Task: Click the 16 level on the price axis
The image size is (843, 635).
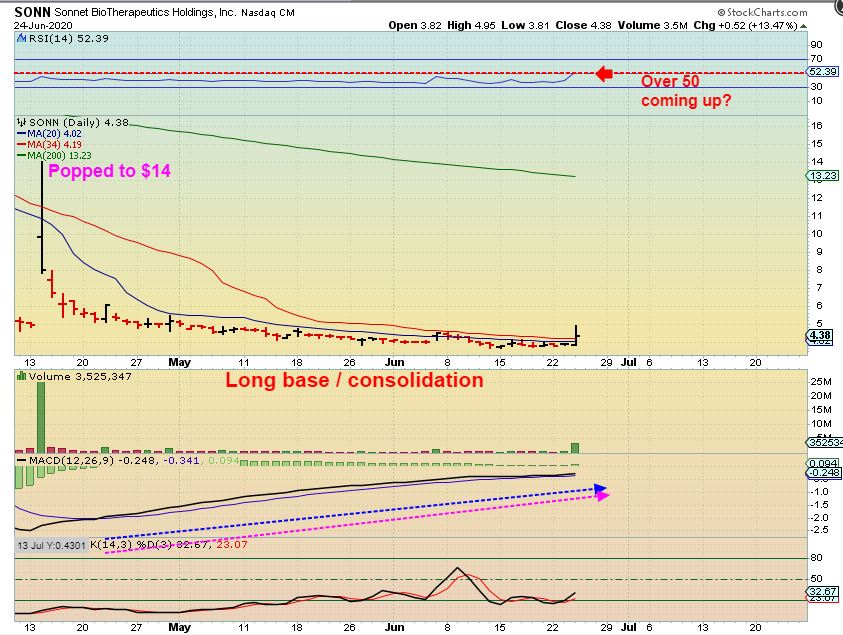Action: tap(817, 126)
